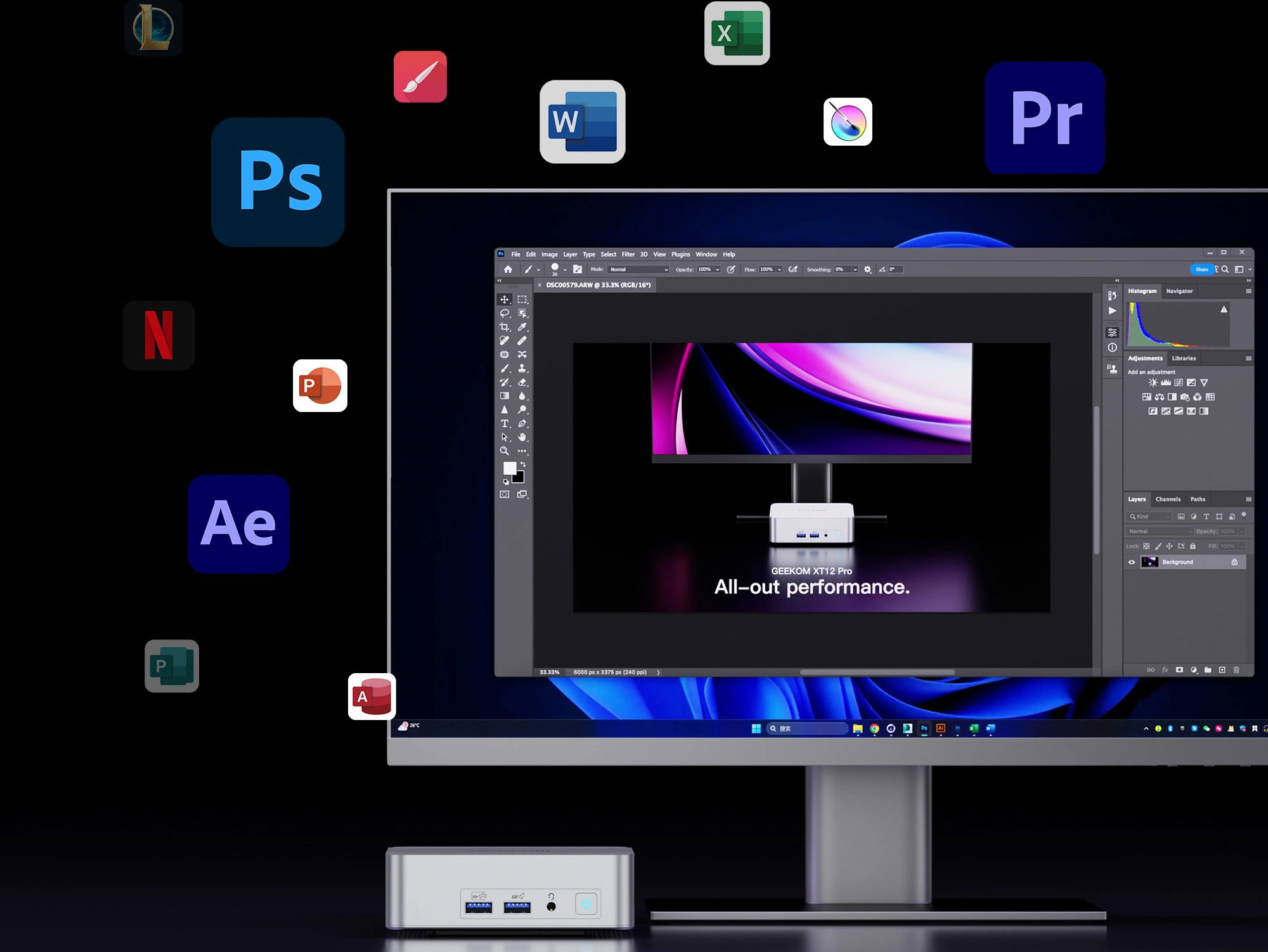This screenshot has width=1268, height=952.
Task: Select the Eraser tool
Action: tap(522, 382)
